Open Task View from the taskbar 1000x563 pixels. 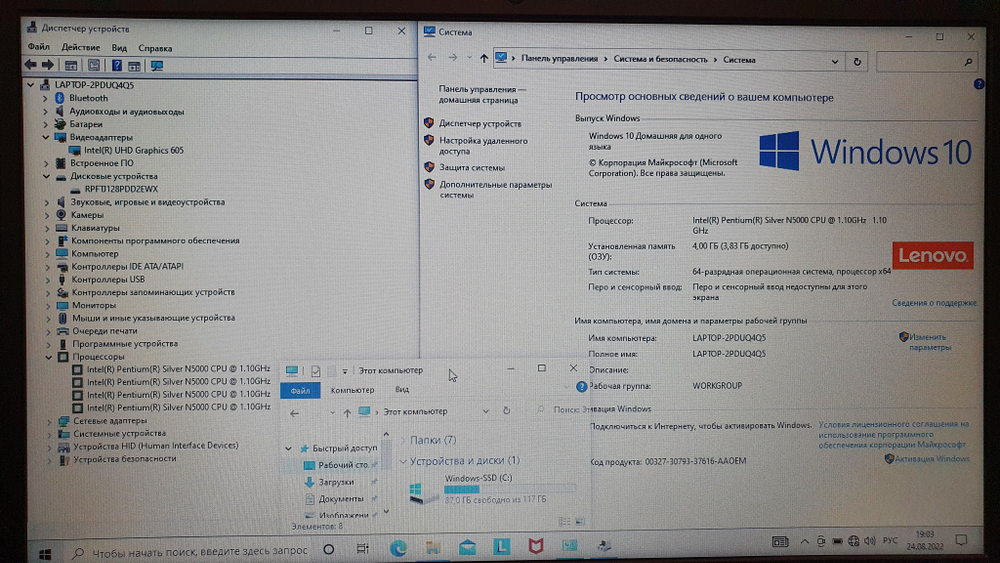click(x=362, y=548)
